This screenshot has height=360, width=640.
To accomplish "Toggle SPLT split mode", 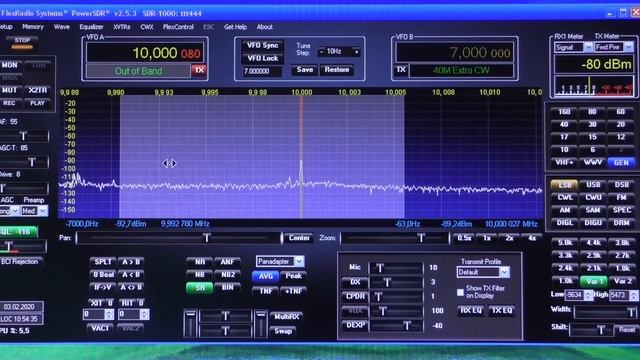I will point(103,262).
